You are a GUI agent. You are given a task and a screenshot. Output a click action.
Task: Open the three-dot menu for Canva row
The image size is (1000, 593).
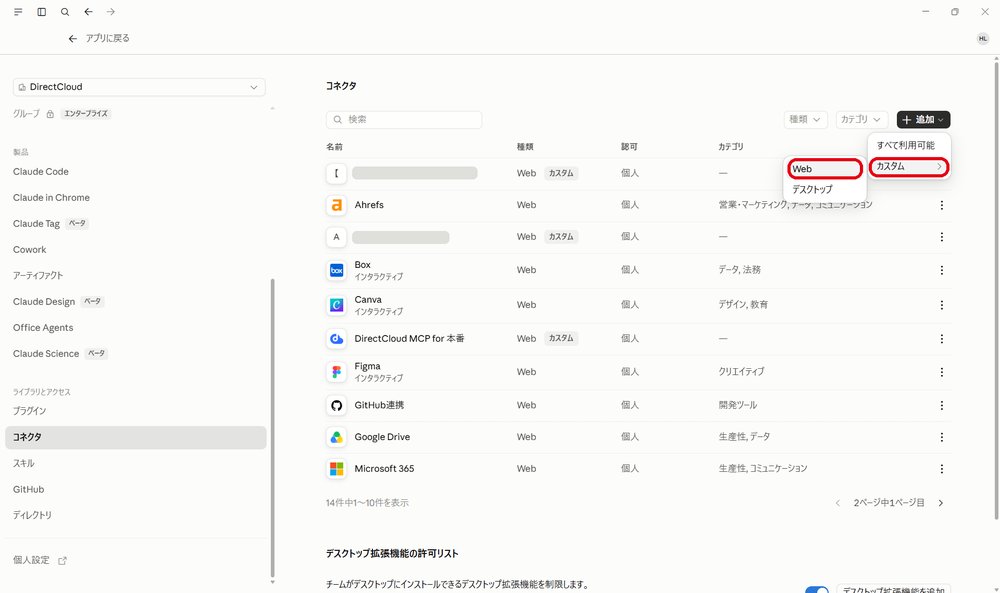click(x=941, y=305)
